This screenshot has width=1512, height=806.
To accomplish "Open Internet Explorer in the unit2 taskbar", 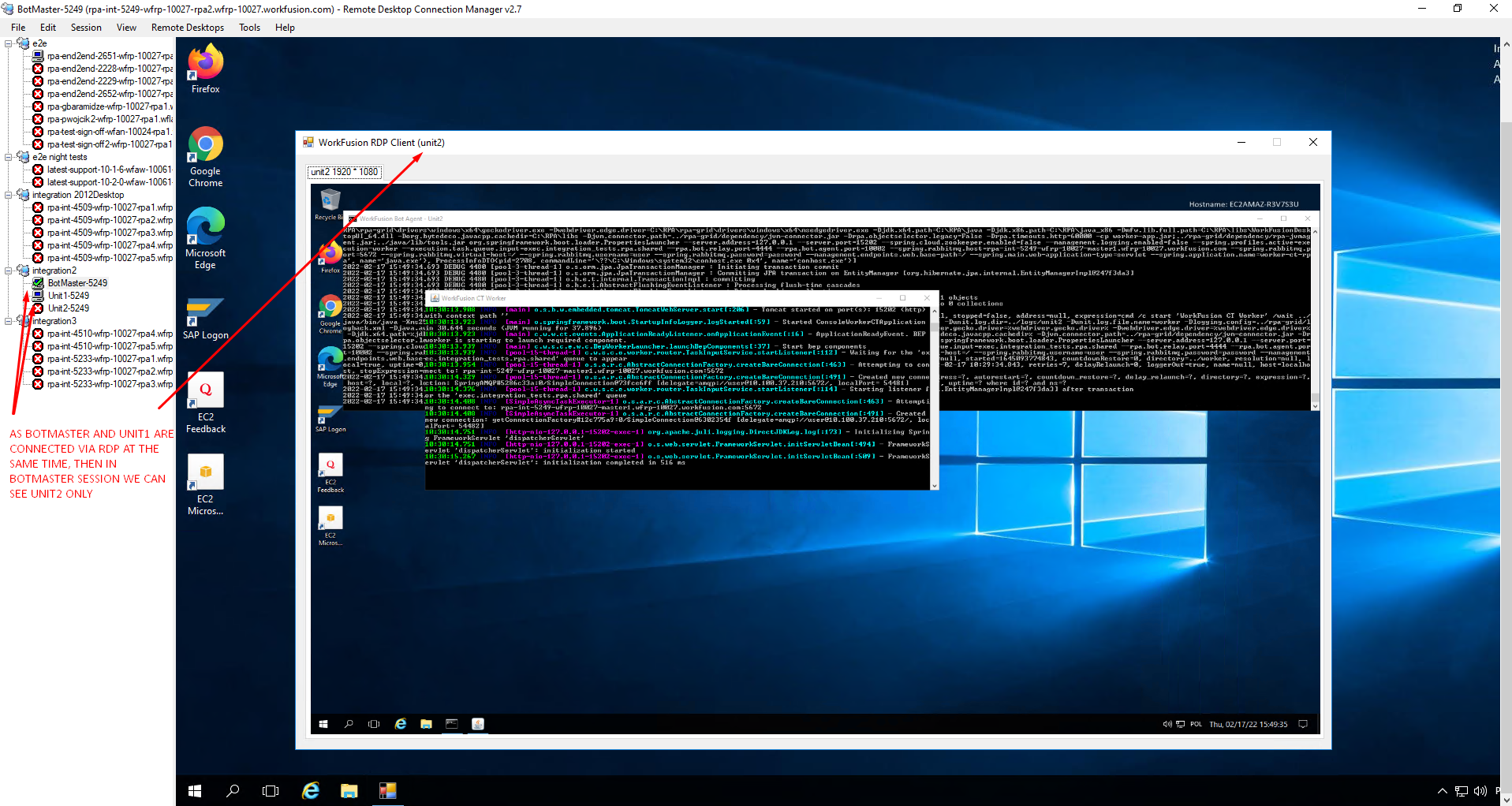I will 401,724.
